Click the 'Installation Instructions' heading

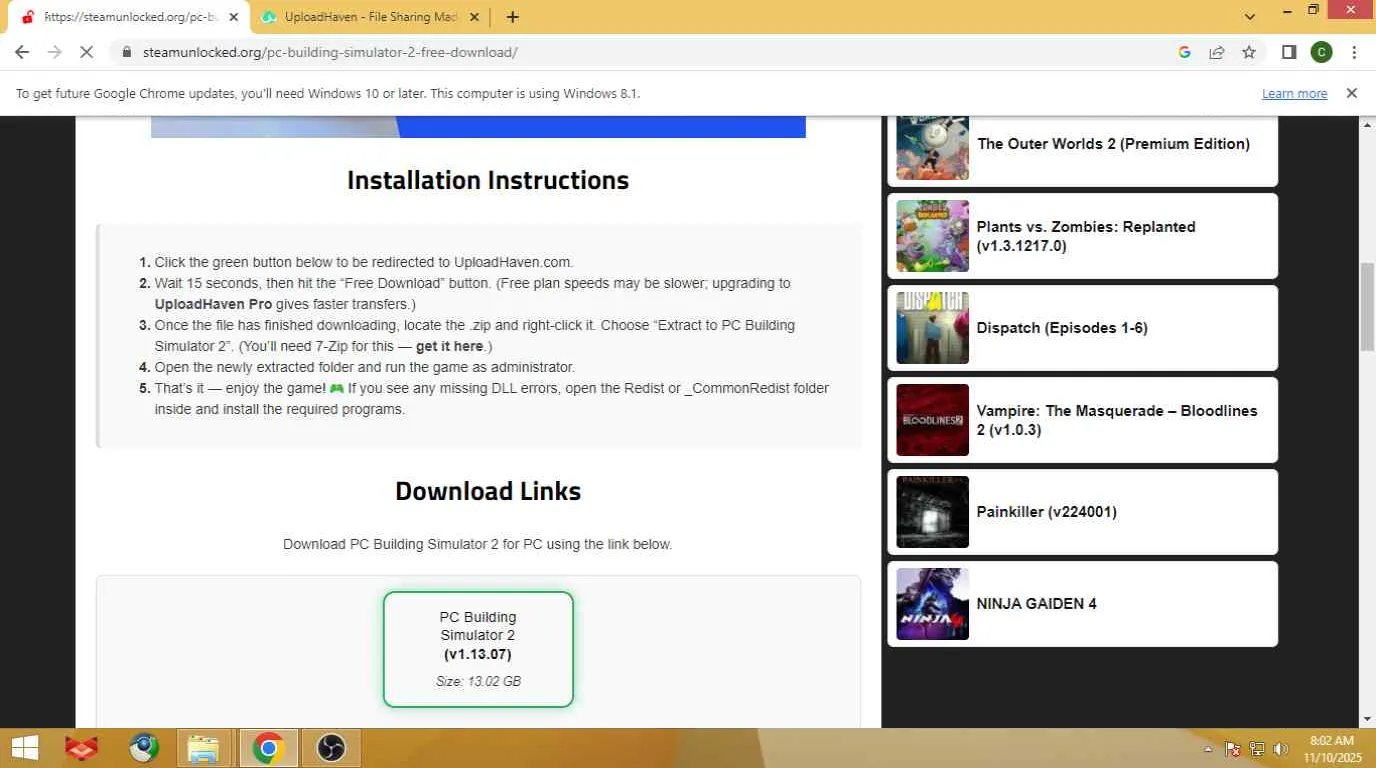(x=488, y=180)
